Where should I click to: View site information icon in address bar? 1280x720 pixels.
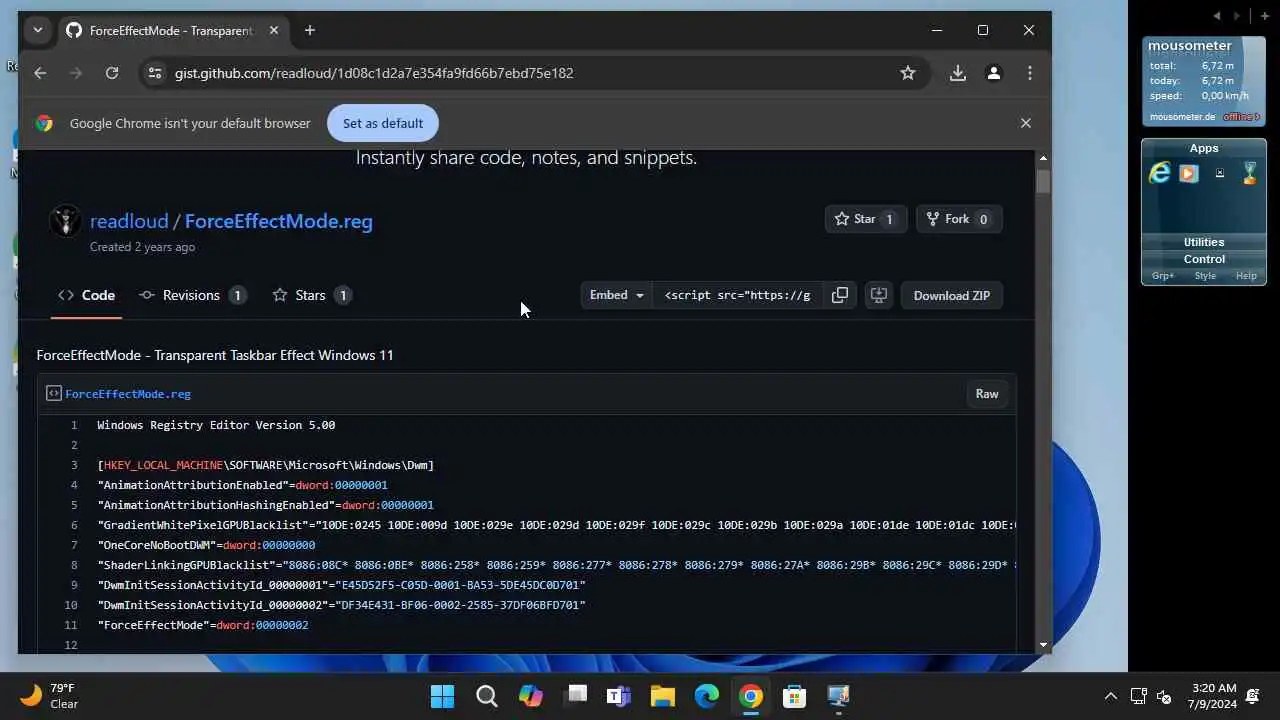(154, 73)
